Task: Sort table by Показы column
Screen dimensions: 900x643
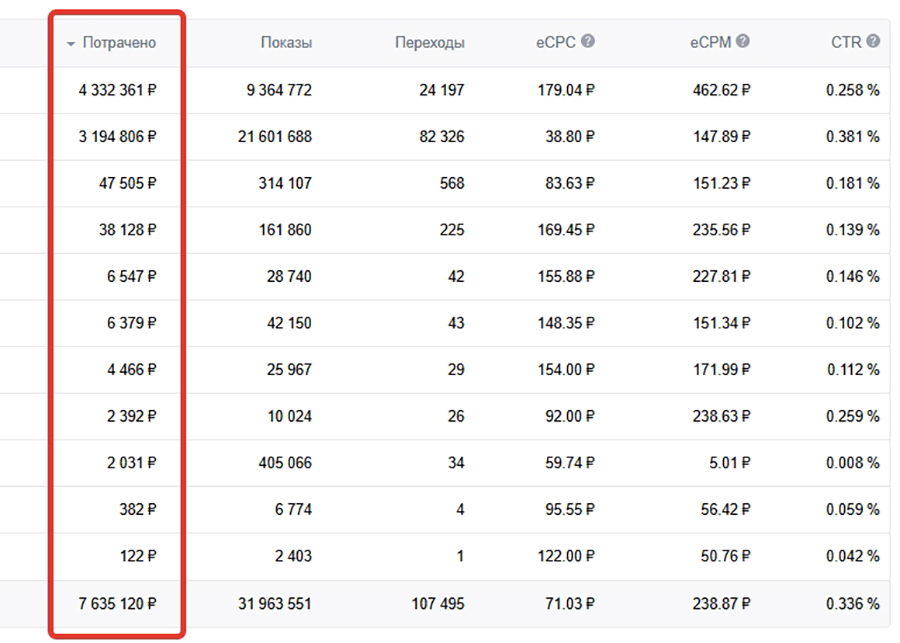Action: pos(286,43)
